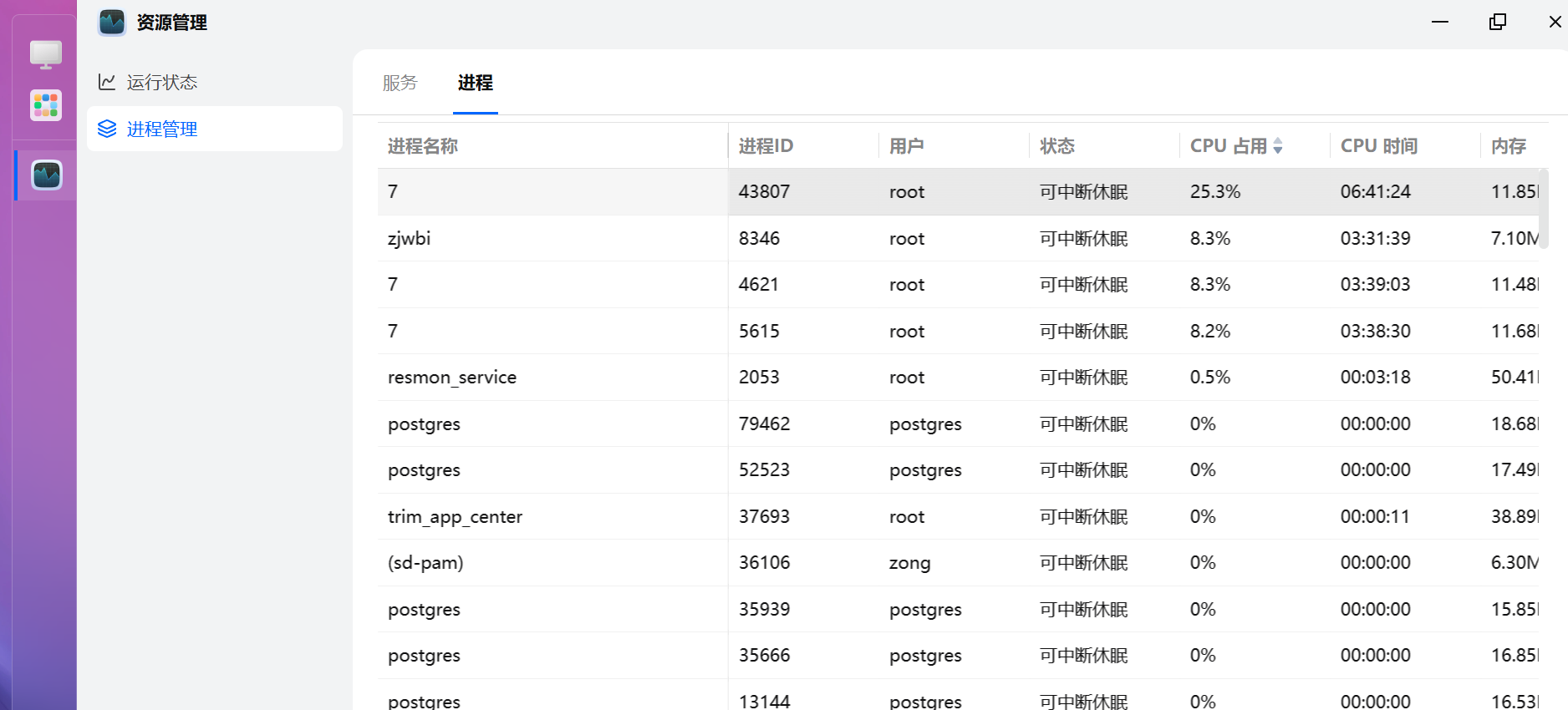
Task: Select the resource monitor dock icon
Action: click(47, 175)
